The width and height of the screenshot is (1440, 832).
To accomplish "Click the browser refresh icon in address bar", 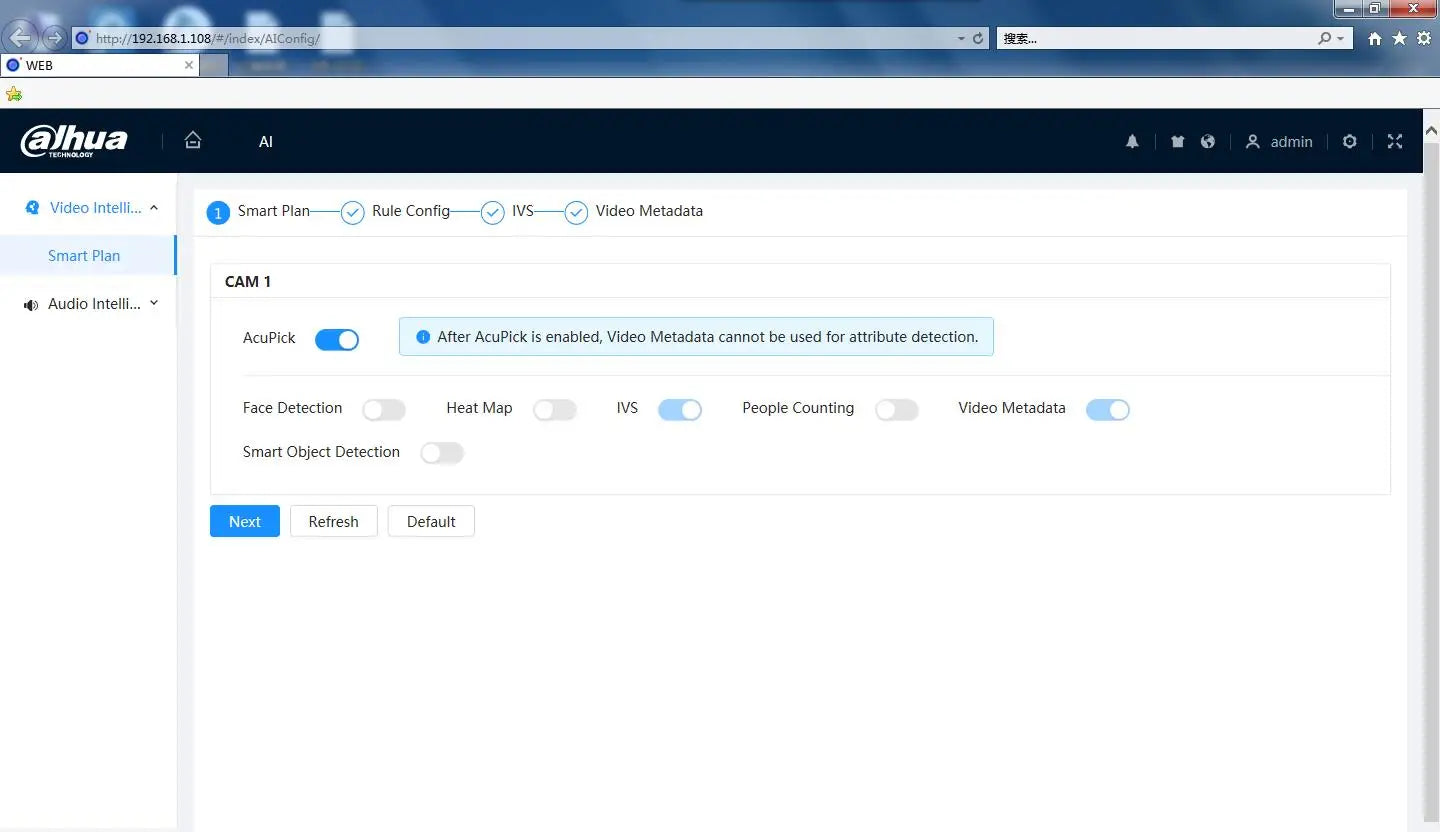I will click(978, 38).
